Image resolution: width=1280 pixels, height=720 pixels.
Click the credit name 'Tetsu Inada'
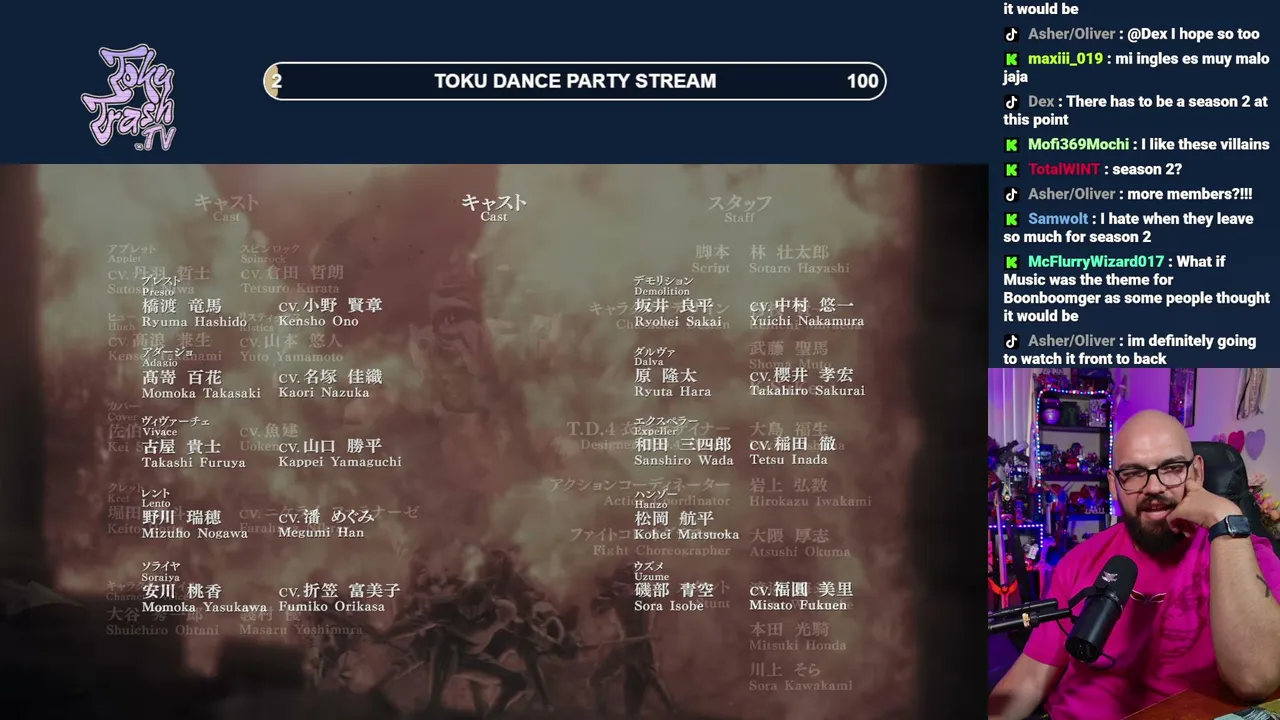789,460
